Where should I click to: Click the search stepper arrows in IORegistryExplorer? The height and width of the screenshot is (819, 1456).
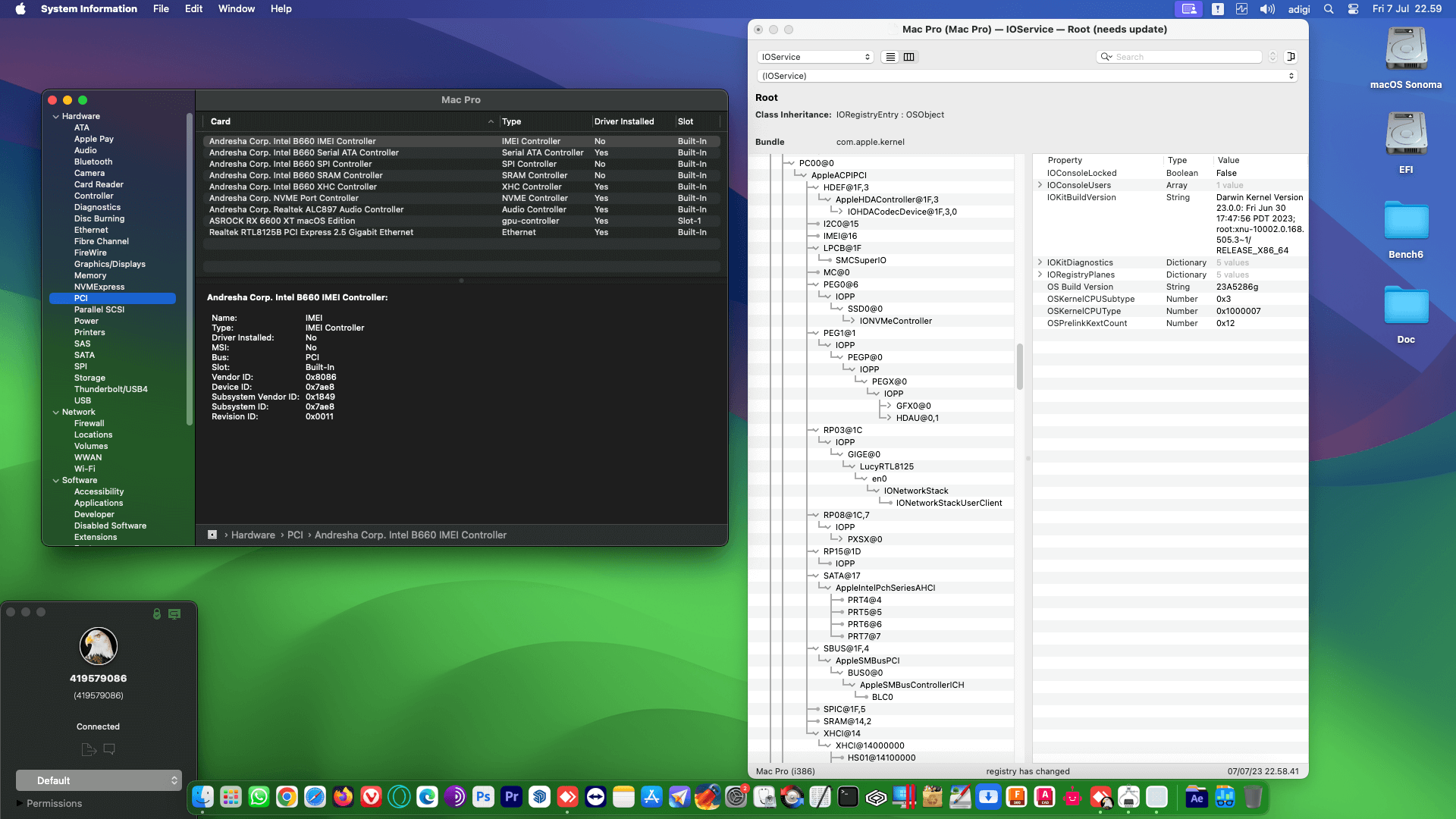[x=1272, y=57]
